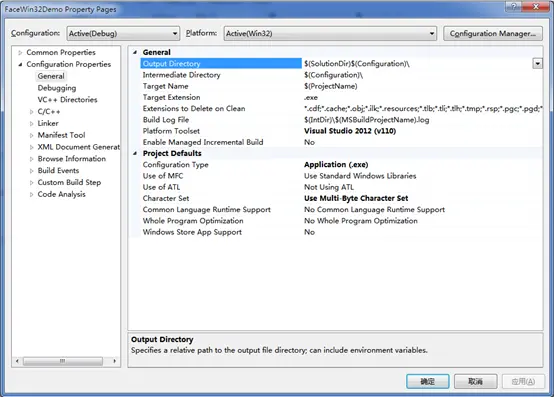Select the C/C++ tree label

(49, 112)
